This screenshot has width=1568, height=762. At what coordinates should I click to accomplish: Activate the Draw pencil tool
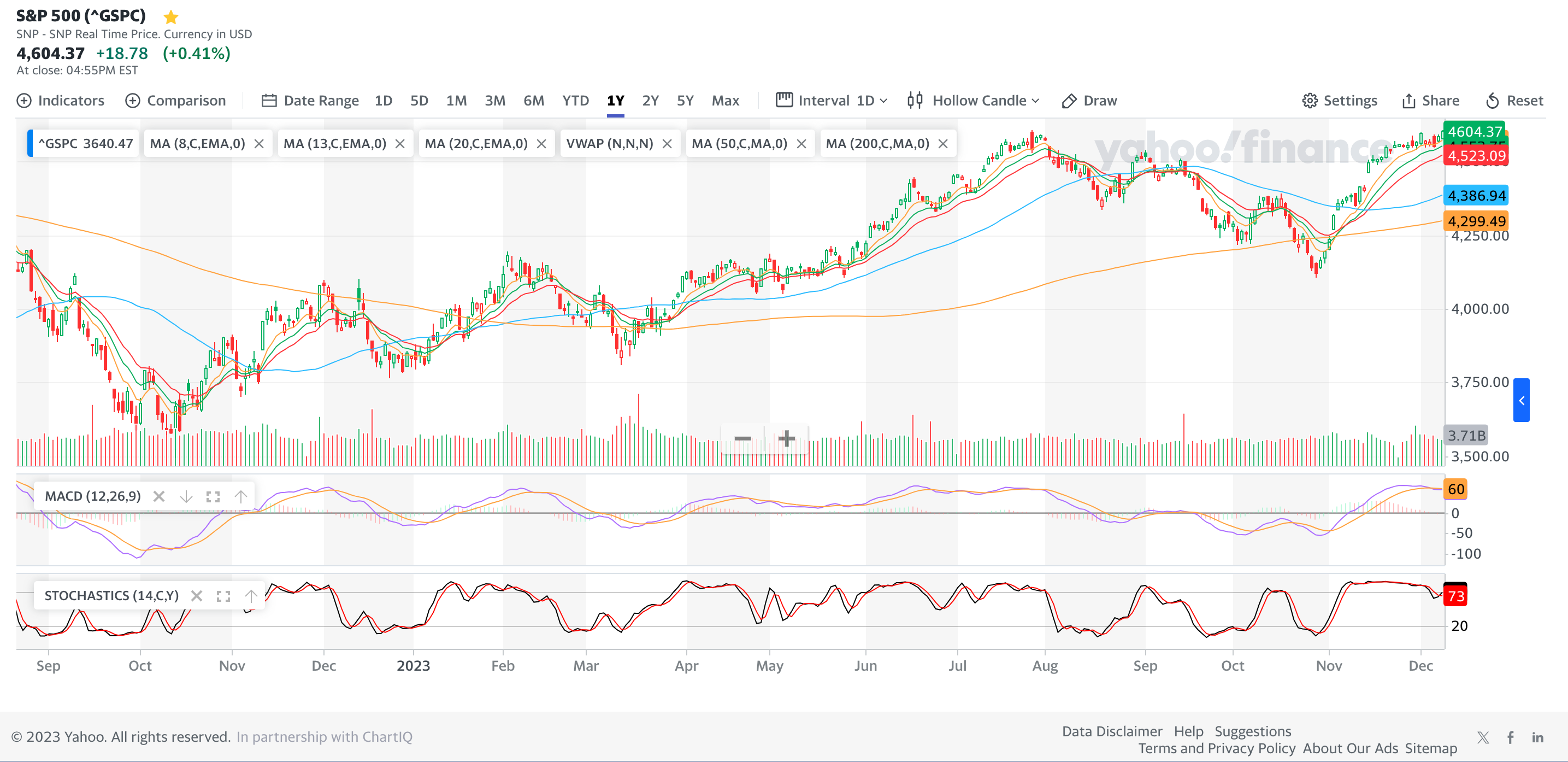[x=1069, y=101]
